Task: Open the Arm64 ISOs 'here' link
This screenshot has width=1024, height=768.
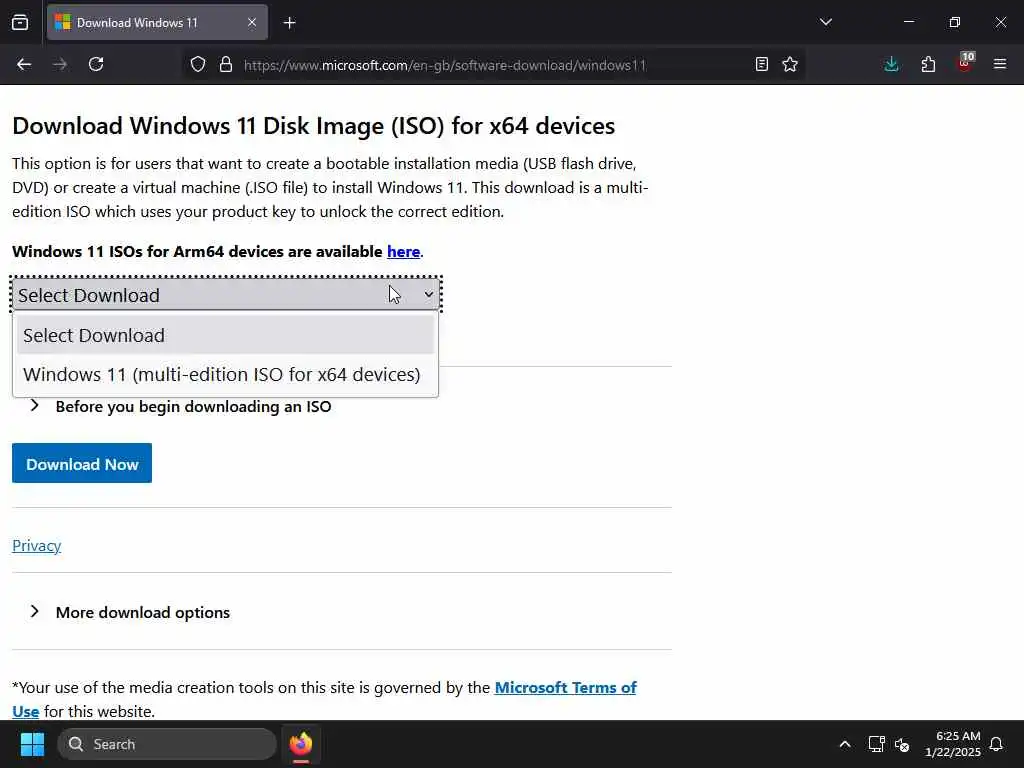Action: 403,251
